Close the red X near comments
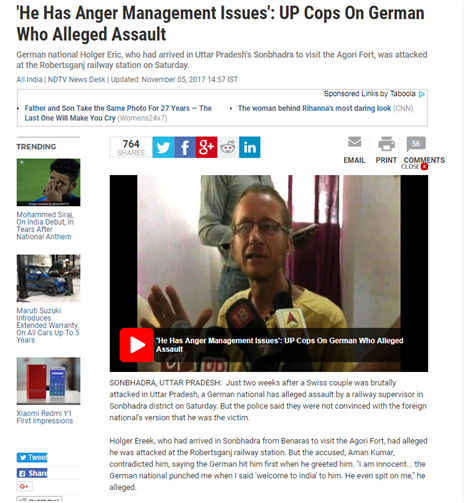The height and width of the screenshot is (503, 473). tap(424, 167)
